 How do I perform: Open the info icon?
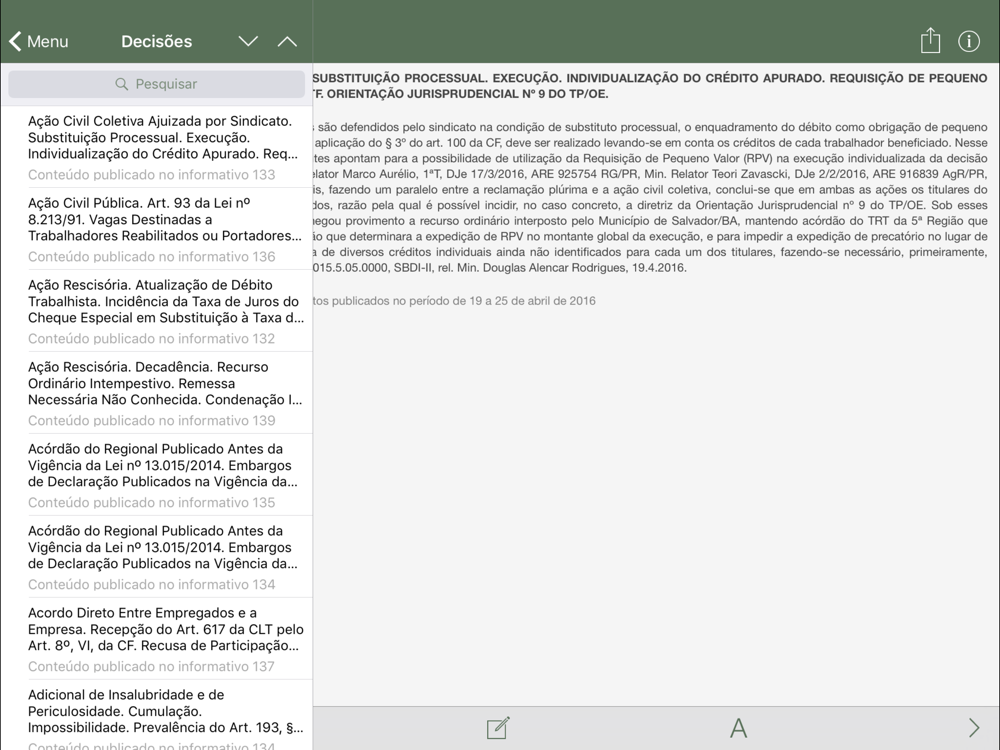click(x=969, y=41)
